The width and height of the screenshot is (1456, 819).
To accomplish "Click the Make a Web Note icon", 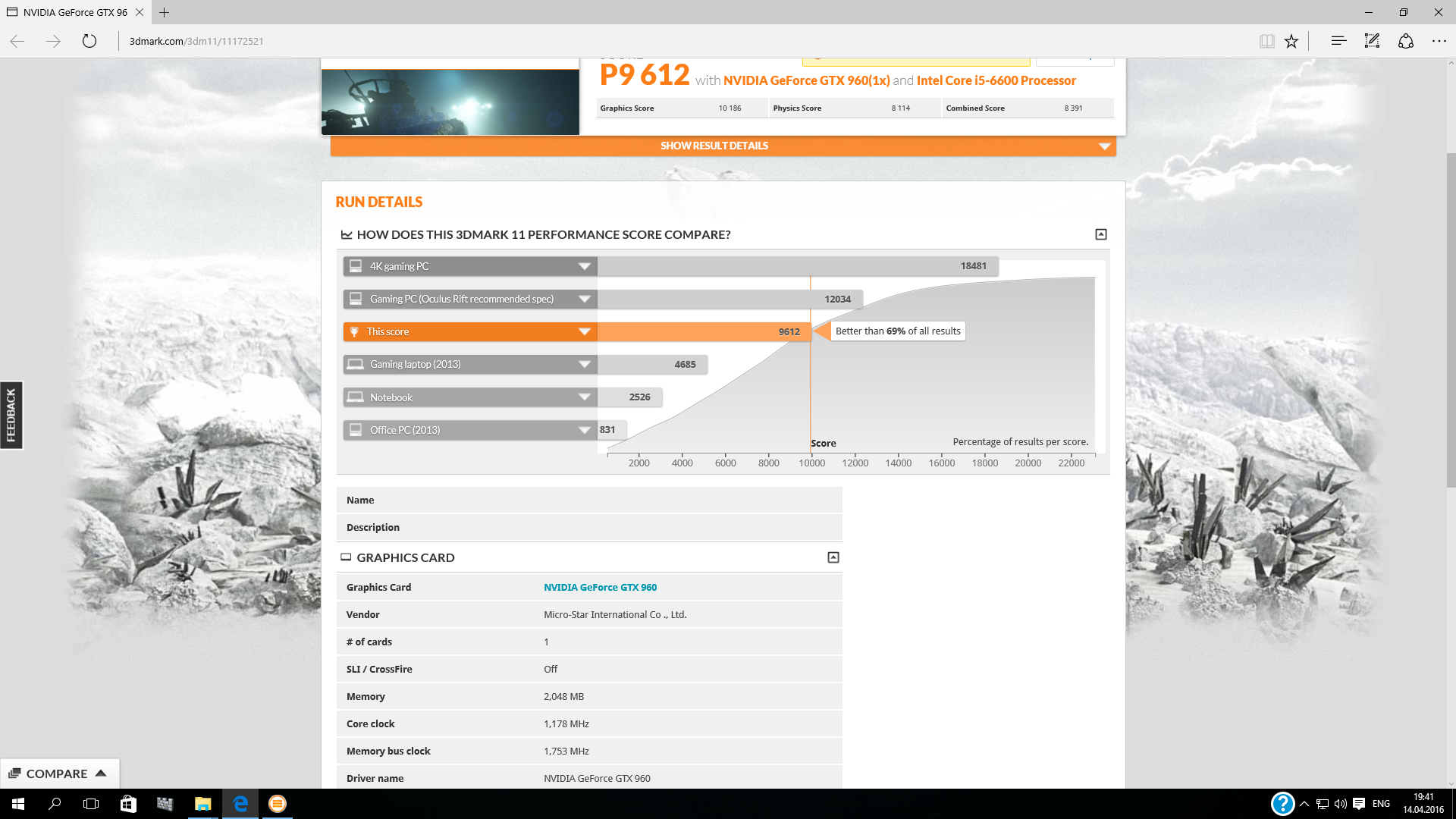I will coord(1372,41).
